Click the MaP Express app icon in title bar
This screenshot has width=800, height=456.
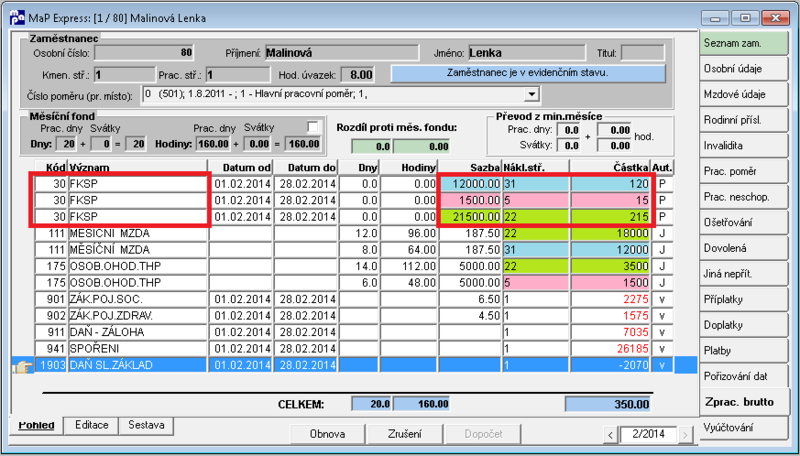[x=17, y=17]
